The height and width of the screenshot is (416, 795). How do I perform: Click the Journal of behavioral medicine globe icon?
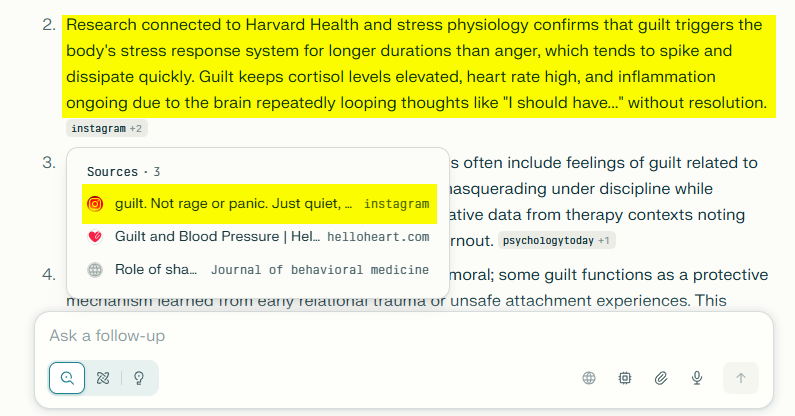pyautogui.click(x=95, y=269)
